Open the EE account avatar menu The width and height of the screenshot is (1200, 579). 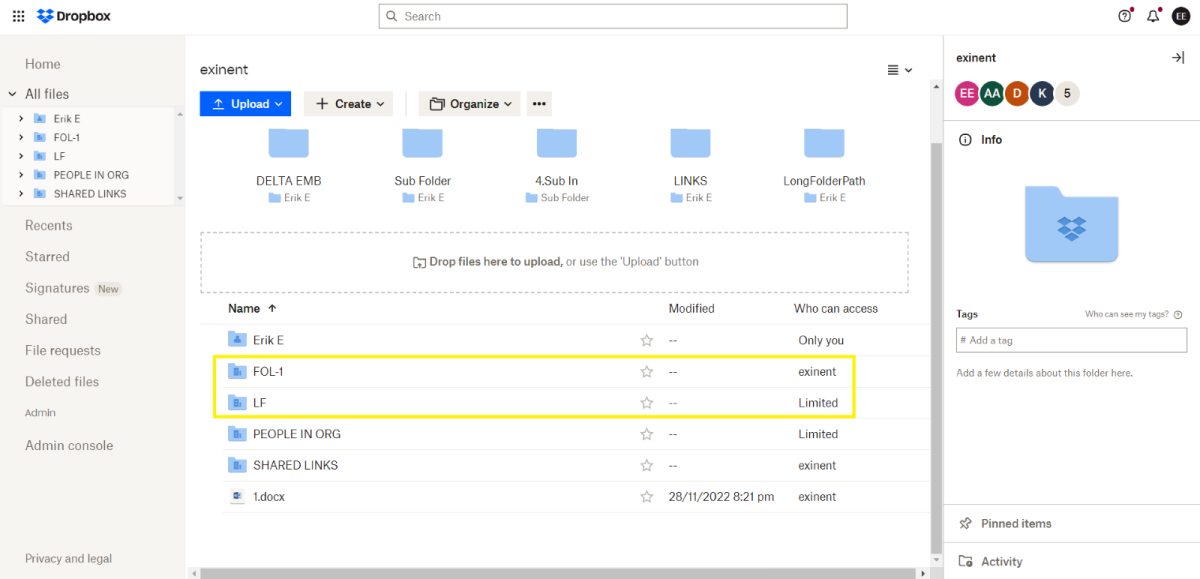click(1181, 15)
